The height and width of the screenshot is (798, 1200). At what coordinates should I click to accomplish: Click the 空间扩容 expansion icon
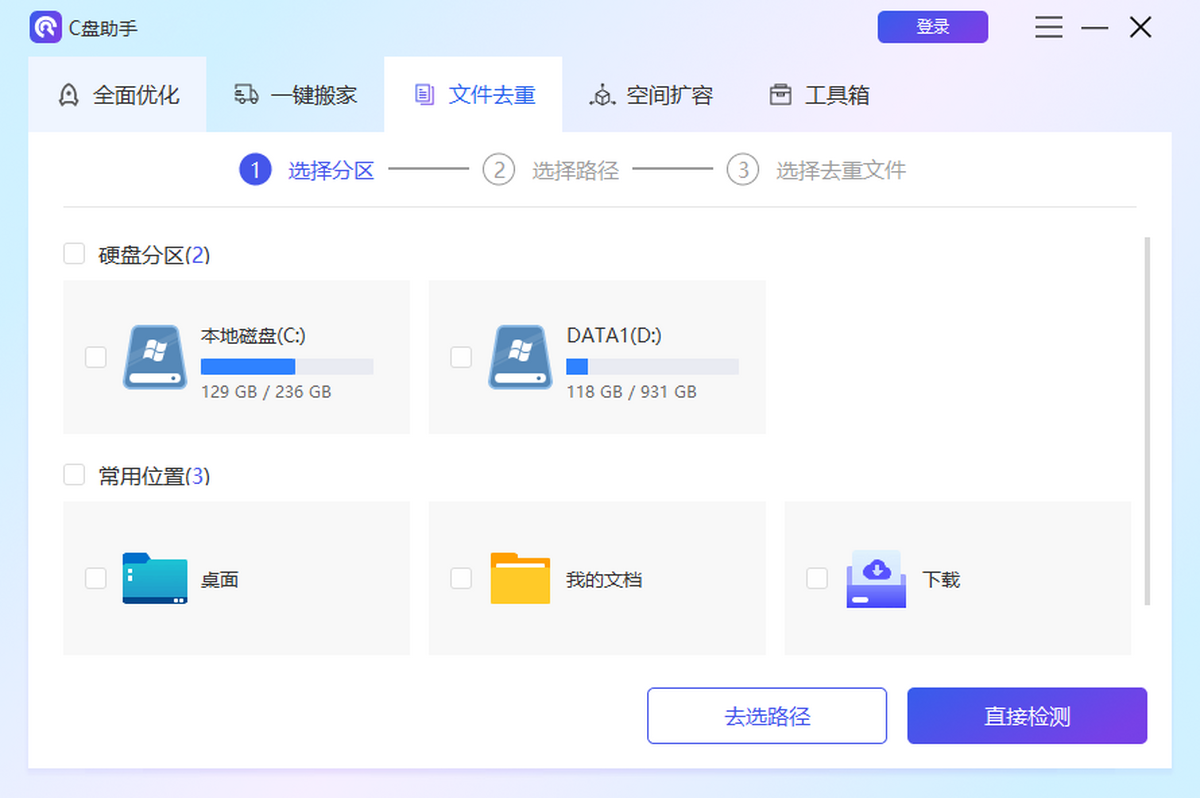click(603, 94)
